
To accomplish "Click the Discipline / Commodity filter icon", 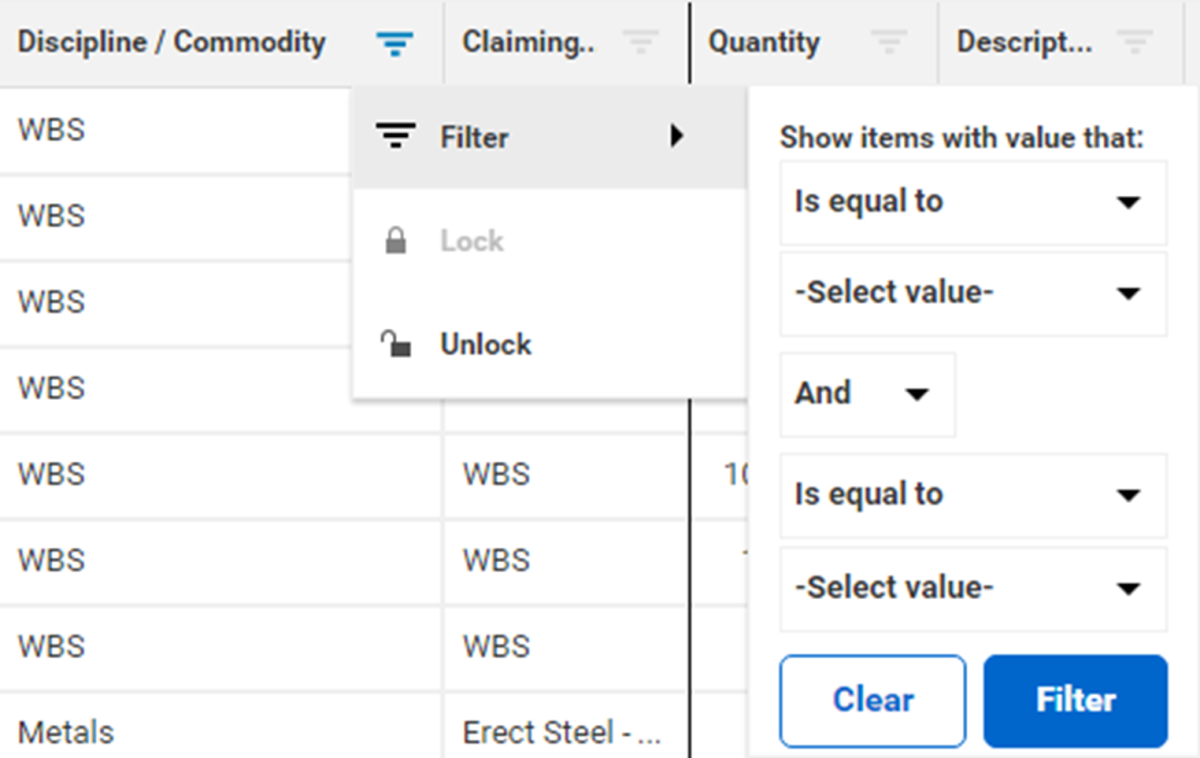I will [395, 43].
